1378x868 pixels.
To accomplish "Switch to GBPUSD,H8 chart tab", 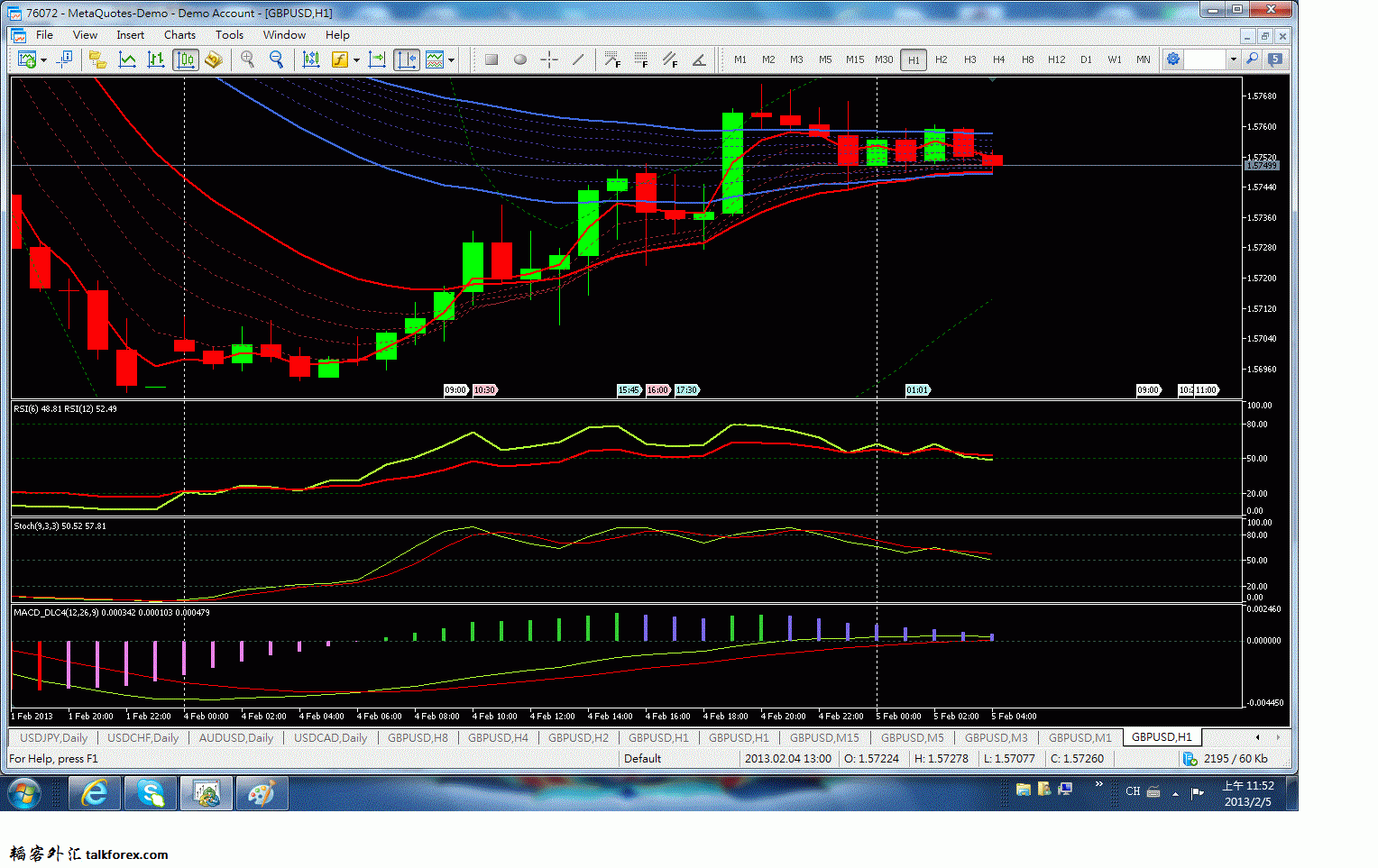I will pyautogui.click(x=418, y=737).
